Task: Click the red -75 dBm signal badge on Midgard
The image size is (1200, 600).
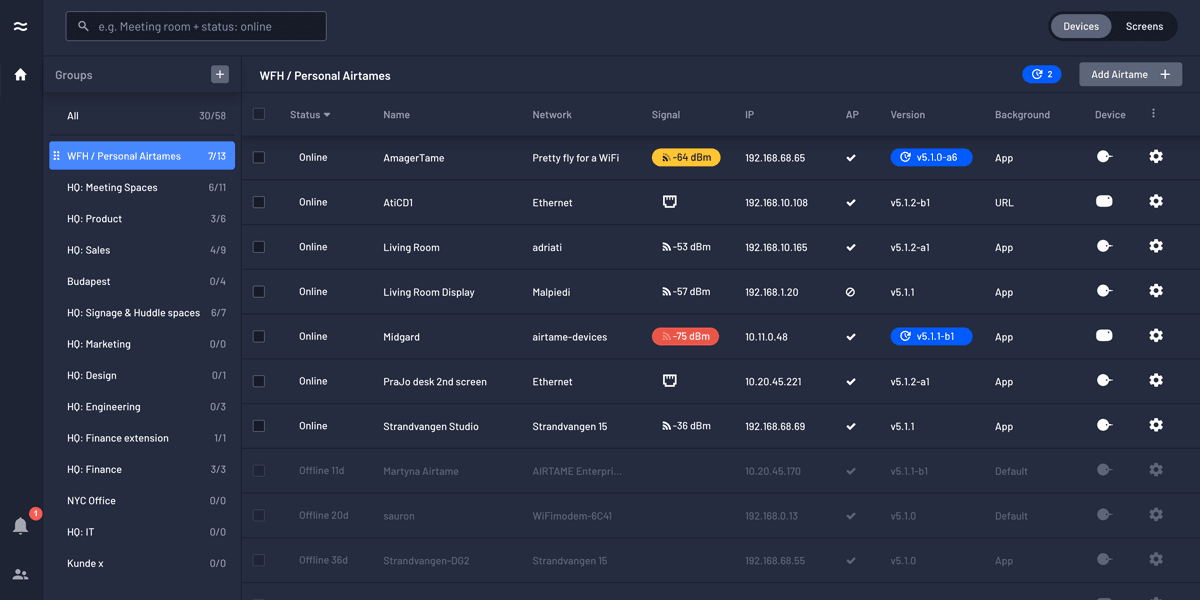Action: click(685, 336)
